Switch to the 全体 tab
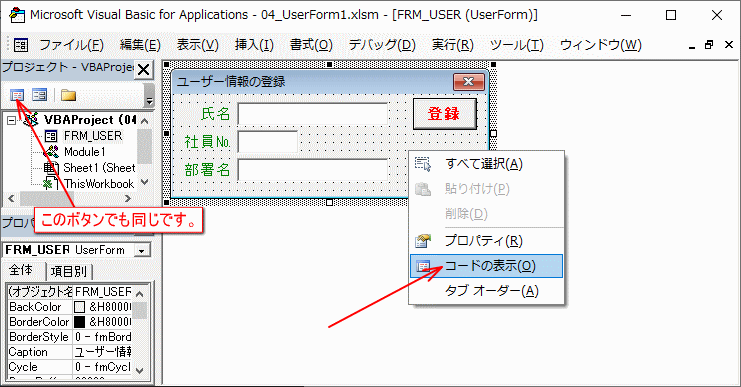Viewport: 741px width, 387px height. 22,271
